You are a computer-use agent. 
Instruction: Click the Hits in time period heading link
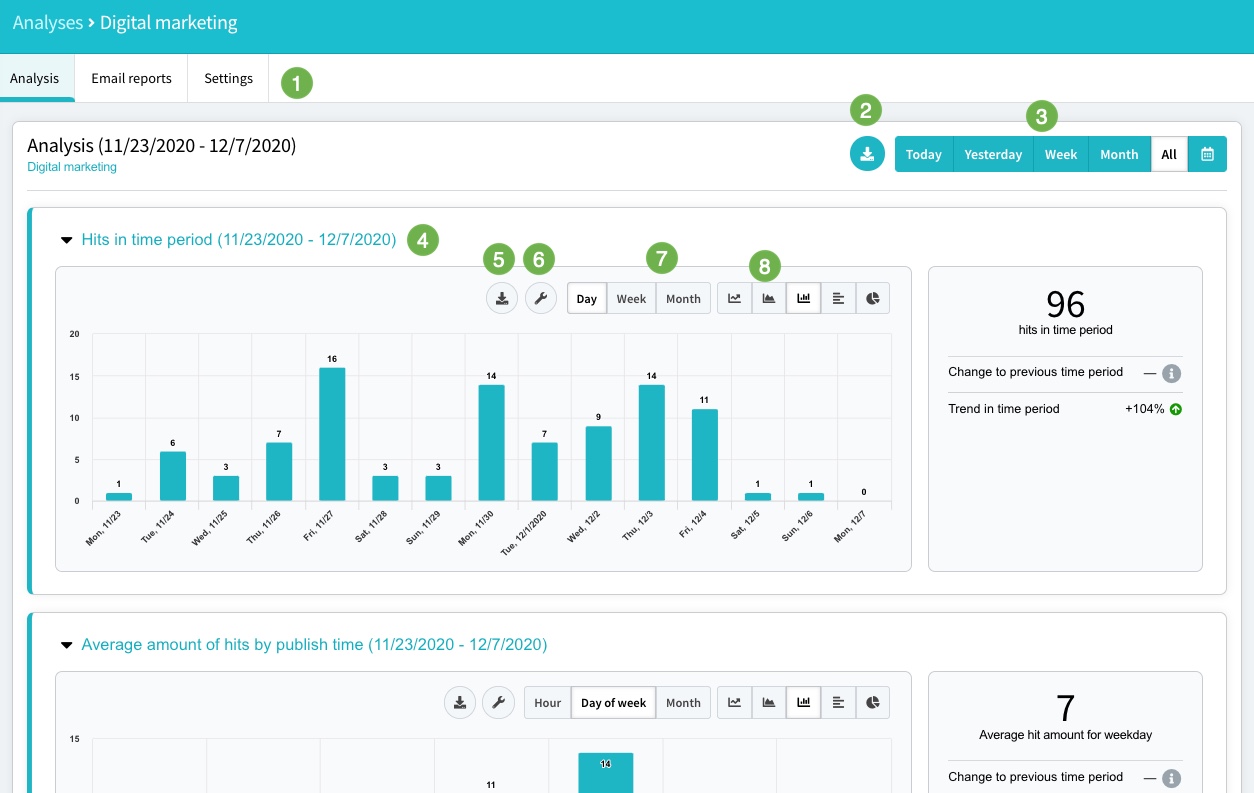(239, 240)
